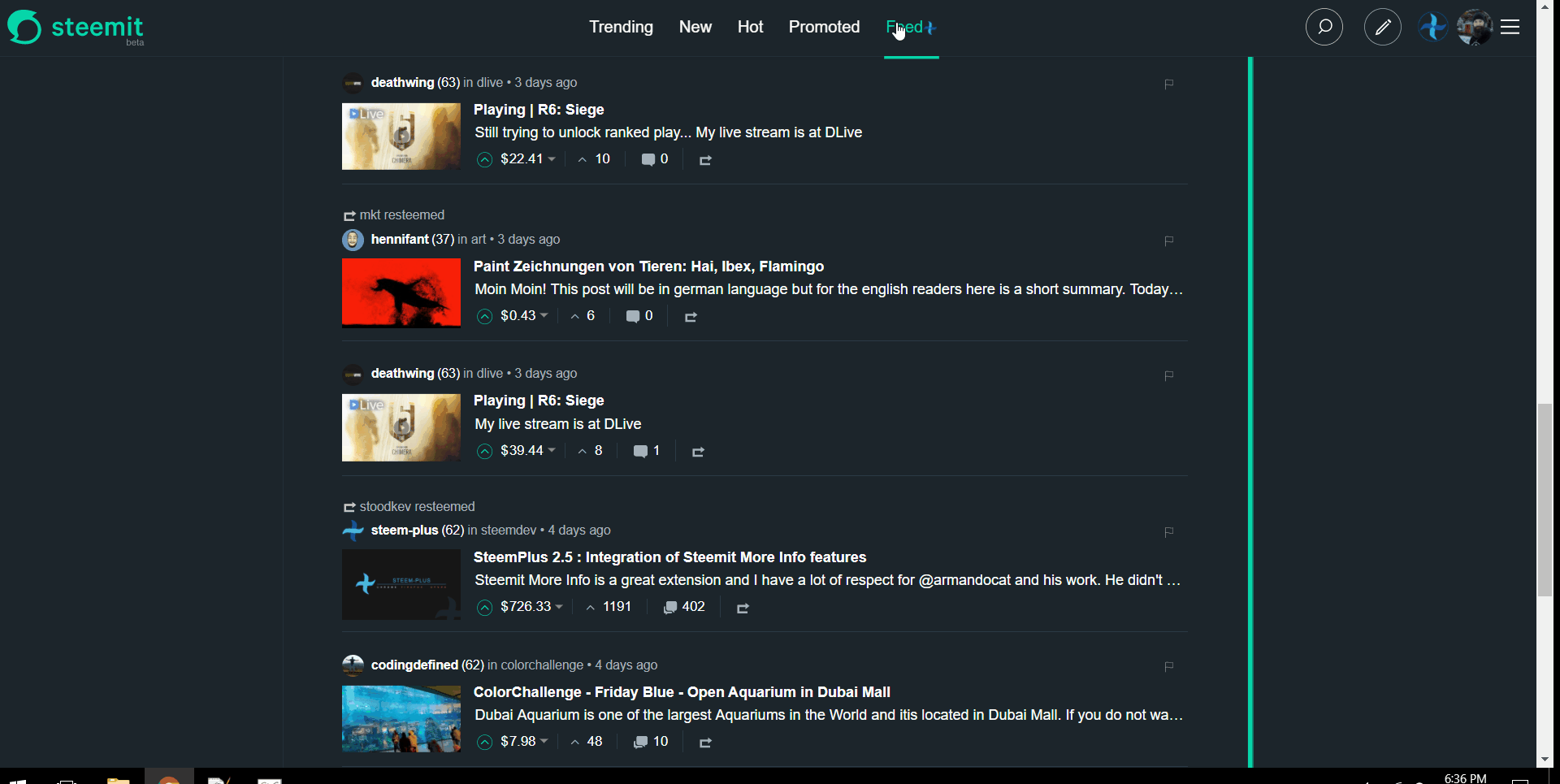Image resolution: width=1560 pixels, height=784 pixels.
Task: Open 10 comments on ColorChallenge post
Action: (651, 742)
